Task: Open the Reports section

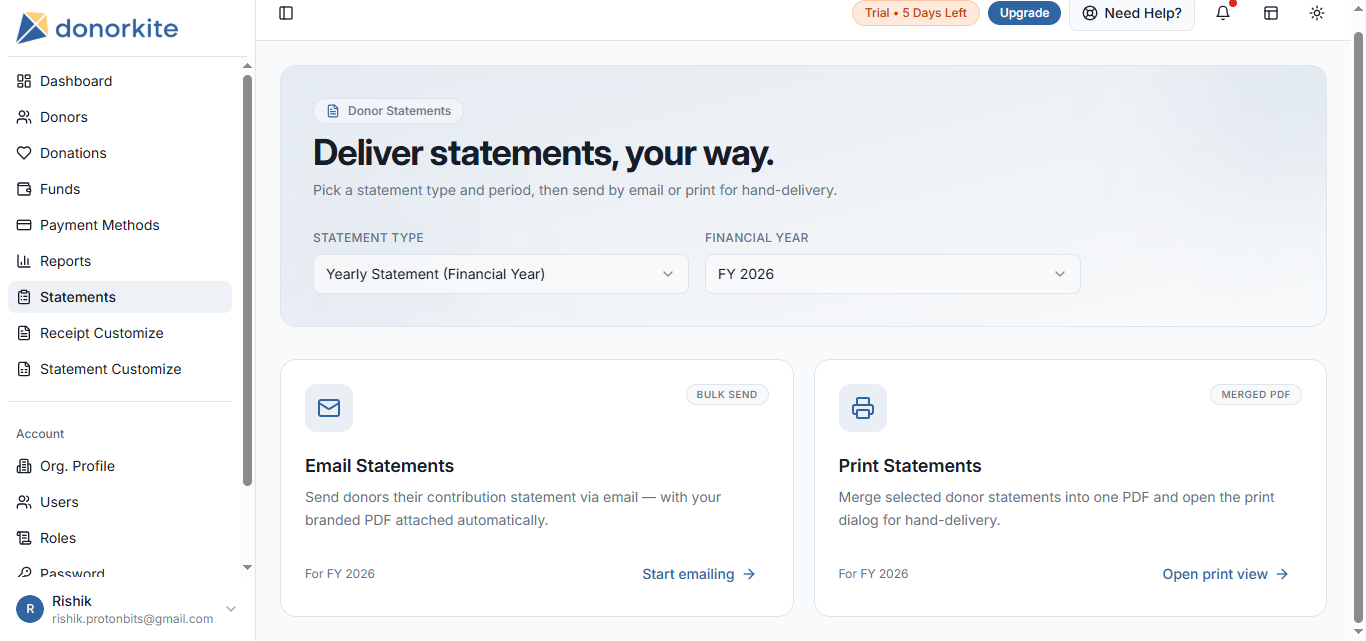Action: click(x=120, y=261)
